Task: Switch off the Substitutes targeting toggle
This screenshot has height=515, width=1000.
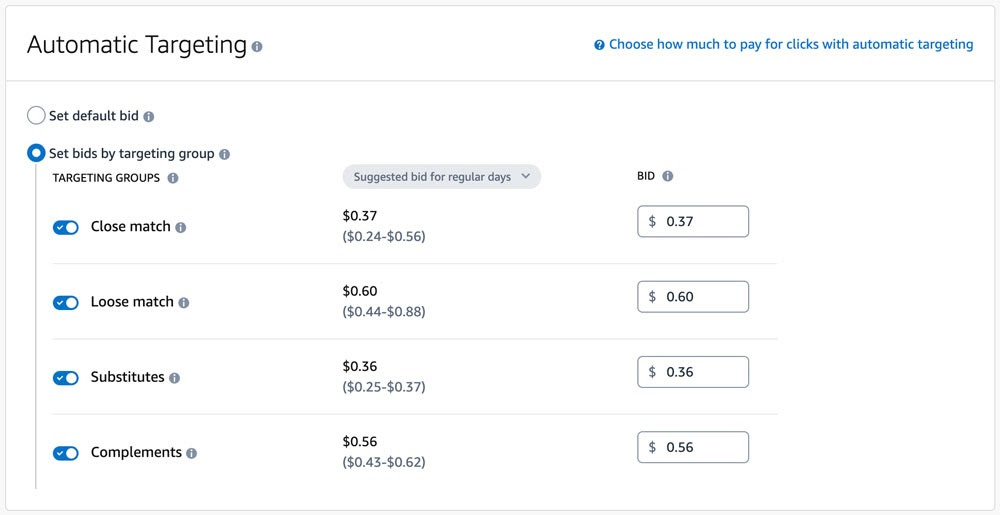Action: (x=66, y=378)
